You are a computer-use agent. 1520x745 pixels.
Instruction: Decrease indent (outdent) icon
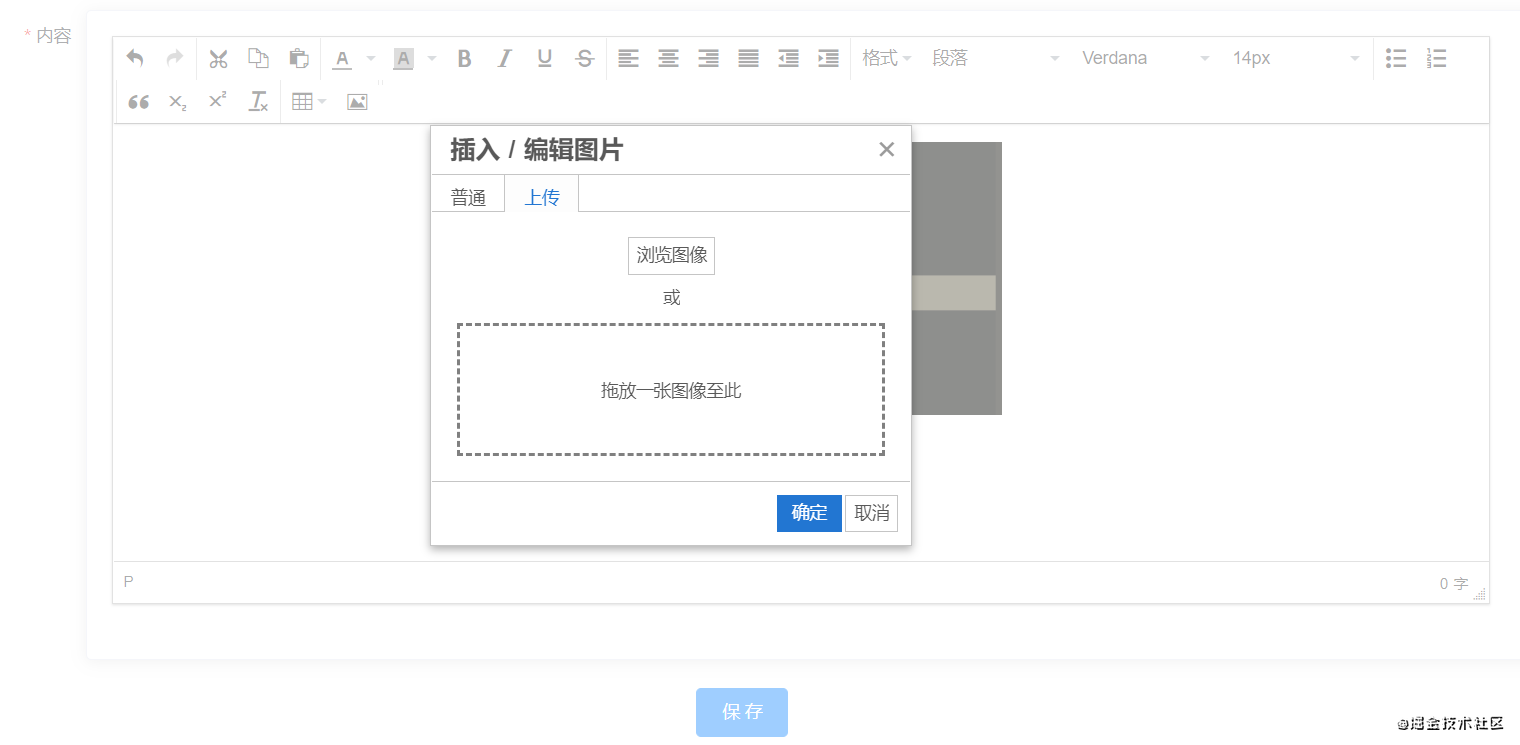[789, 58]
